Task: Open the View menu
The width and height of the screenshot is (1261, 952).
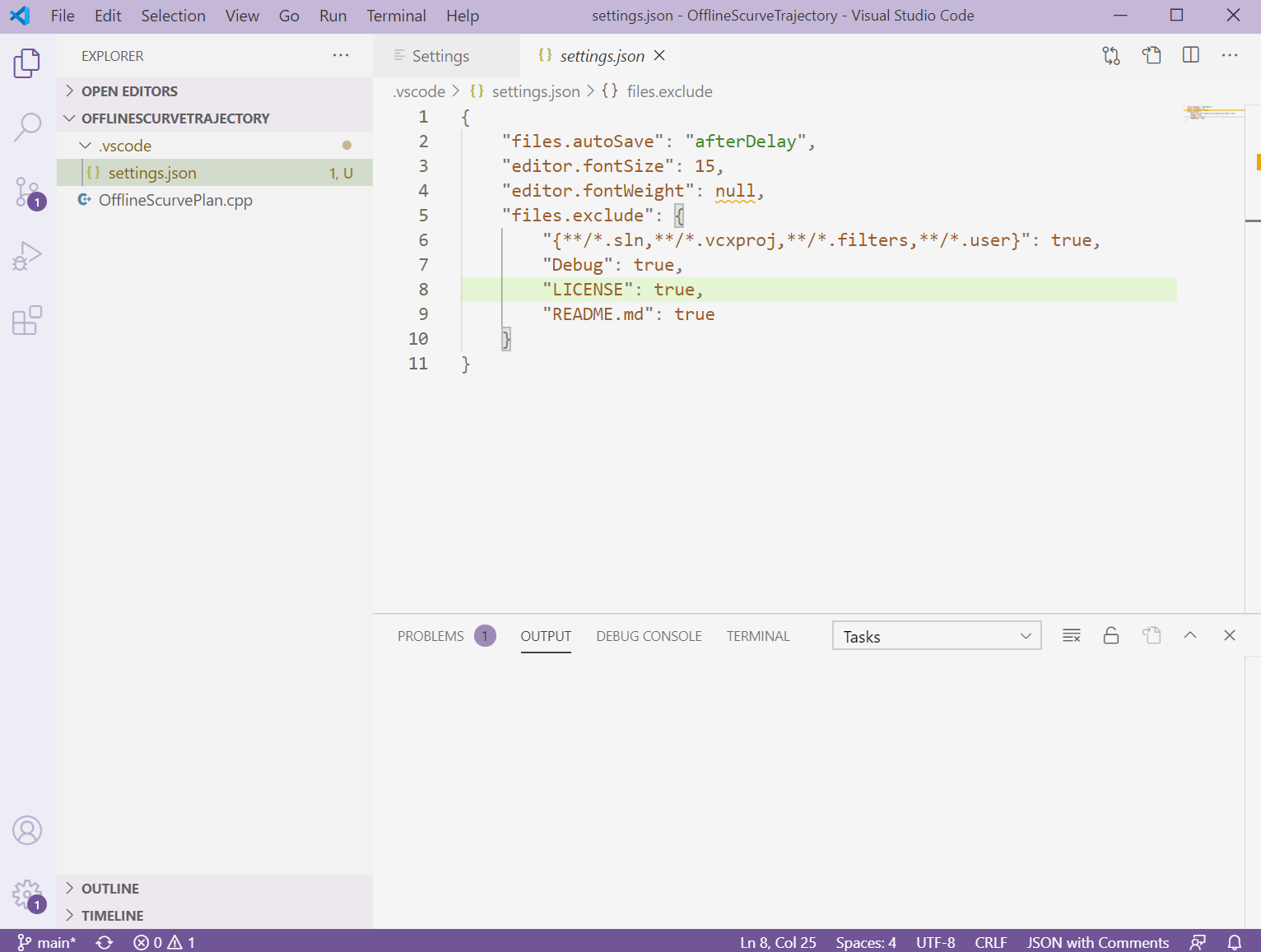Action: click(242, 16)
